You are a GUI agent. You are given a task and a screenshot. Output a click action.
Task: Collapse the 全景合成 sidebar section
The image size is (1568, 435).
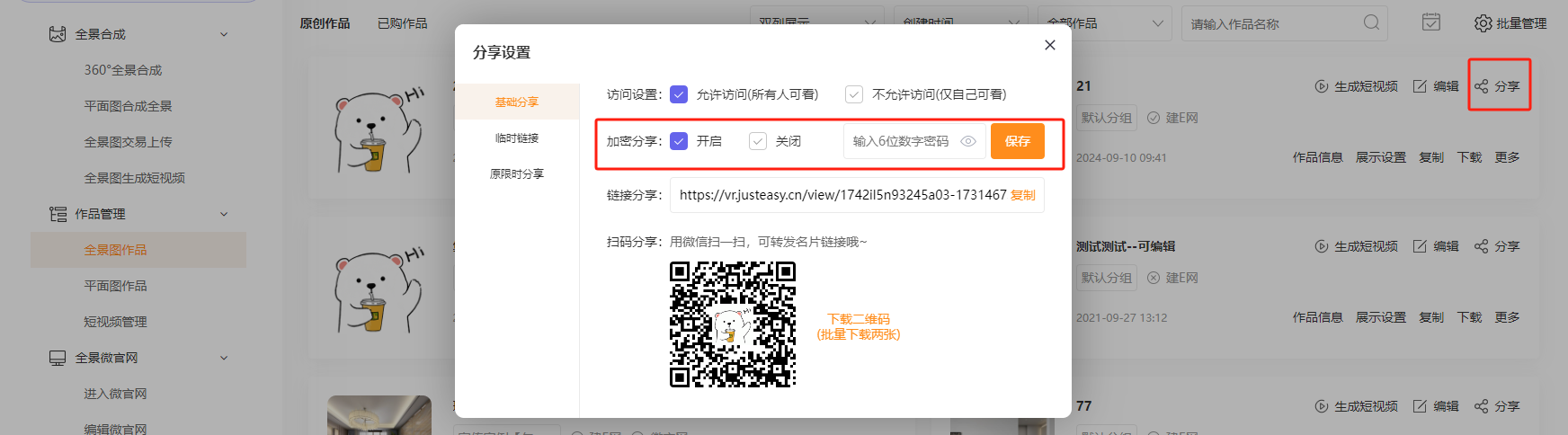224,34
